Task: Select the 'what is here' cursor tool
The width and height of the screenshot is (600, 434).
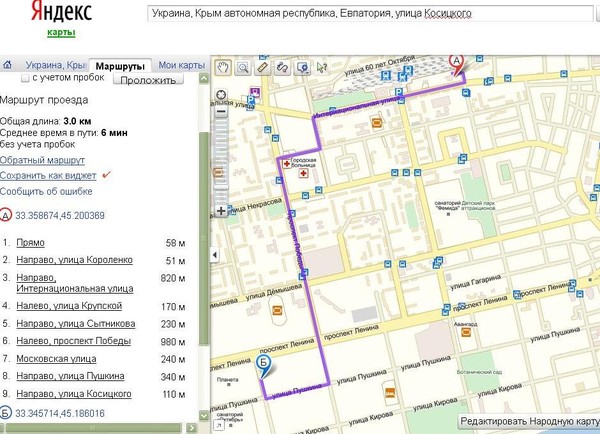Action: point(321,68)
